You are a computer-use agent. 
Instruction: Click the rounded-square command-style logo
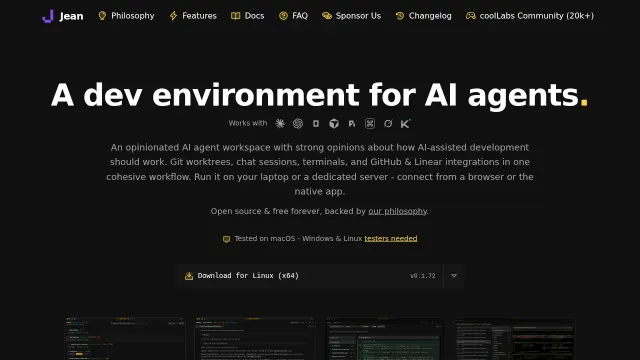pyautogui.click(x=370, y=123)
